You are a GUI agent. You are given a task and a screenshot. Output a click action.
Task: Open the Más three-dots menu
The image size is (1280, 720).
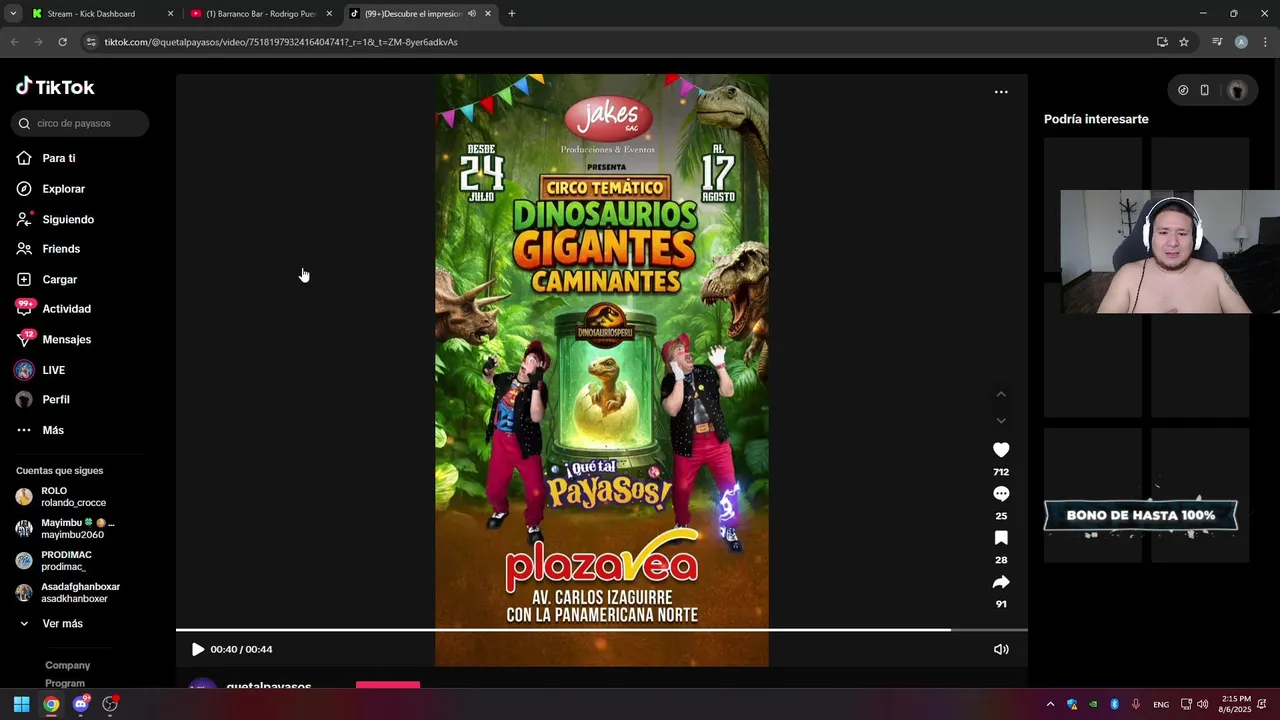40,430
